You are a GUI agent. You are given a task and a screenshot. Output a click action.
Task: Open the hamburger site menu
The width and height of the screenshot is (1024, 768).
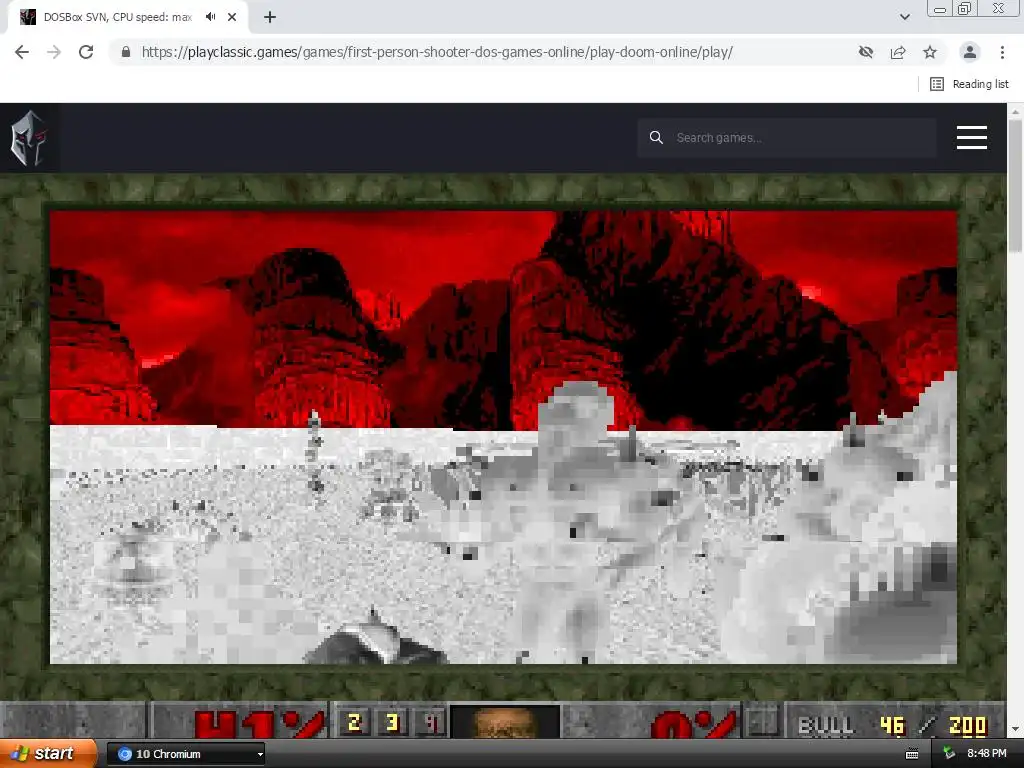972,138
